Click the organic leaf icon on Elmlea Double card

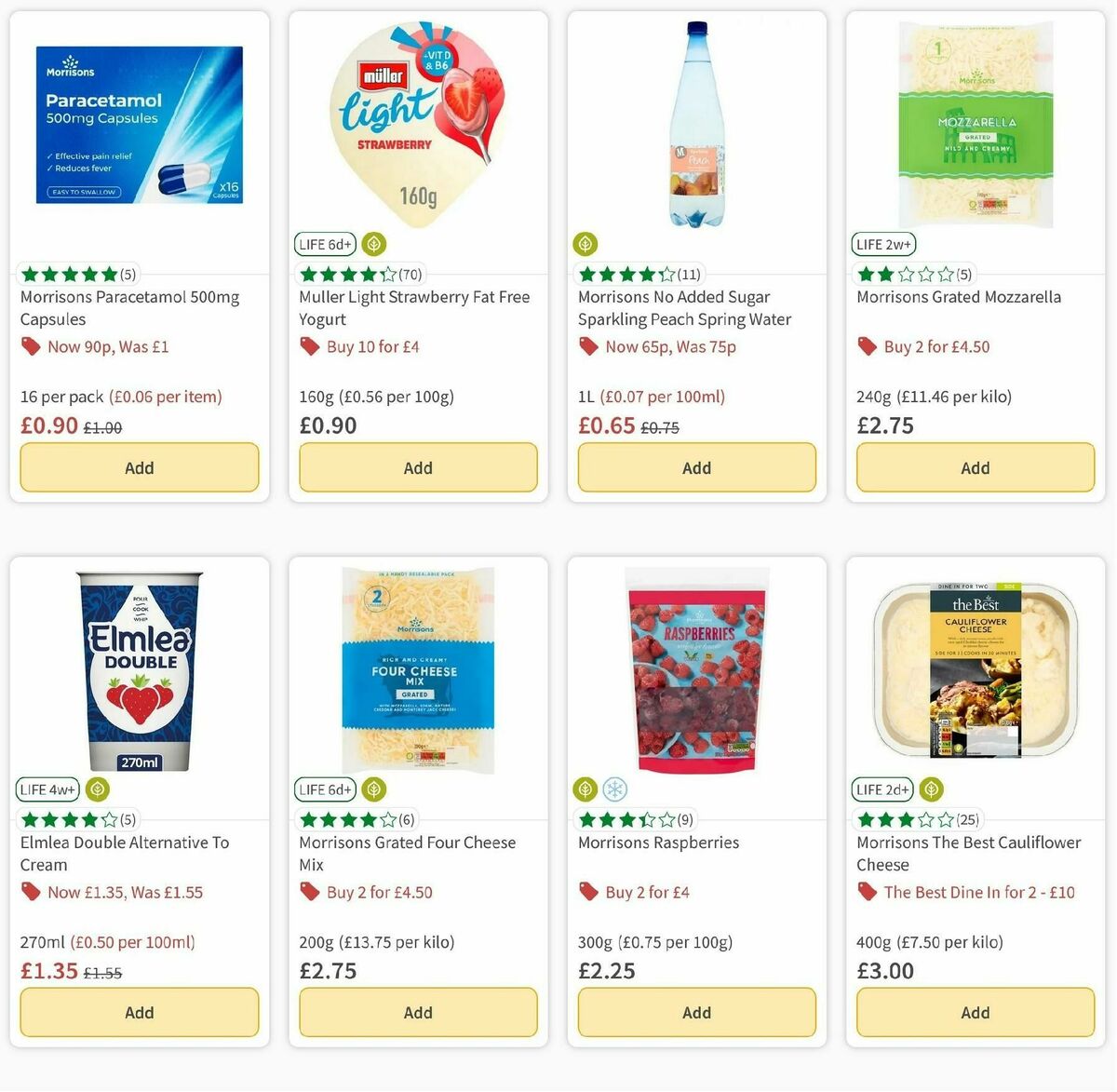tap(99, 789)
